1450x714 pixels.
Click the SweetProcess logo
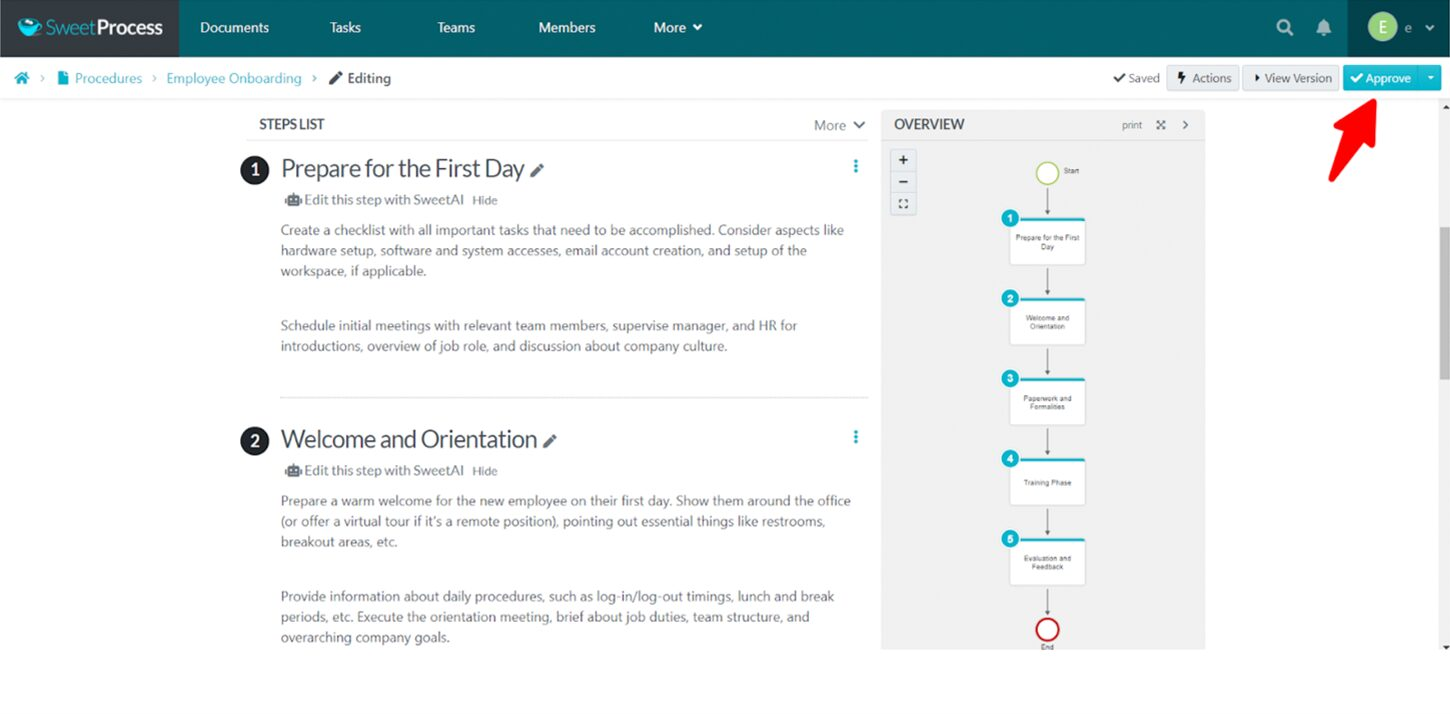[x=90, y=28]
